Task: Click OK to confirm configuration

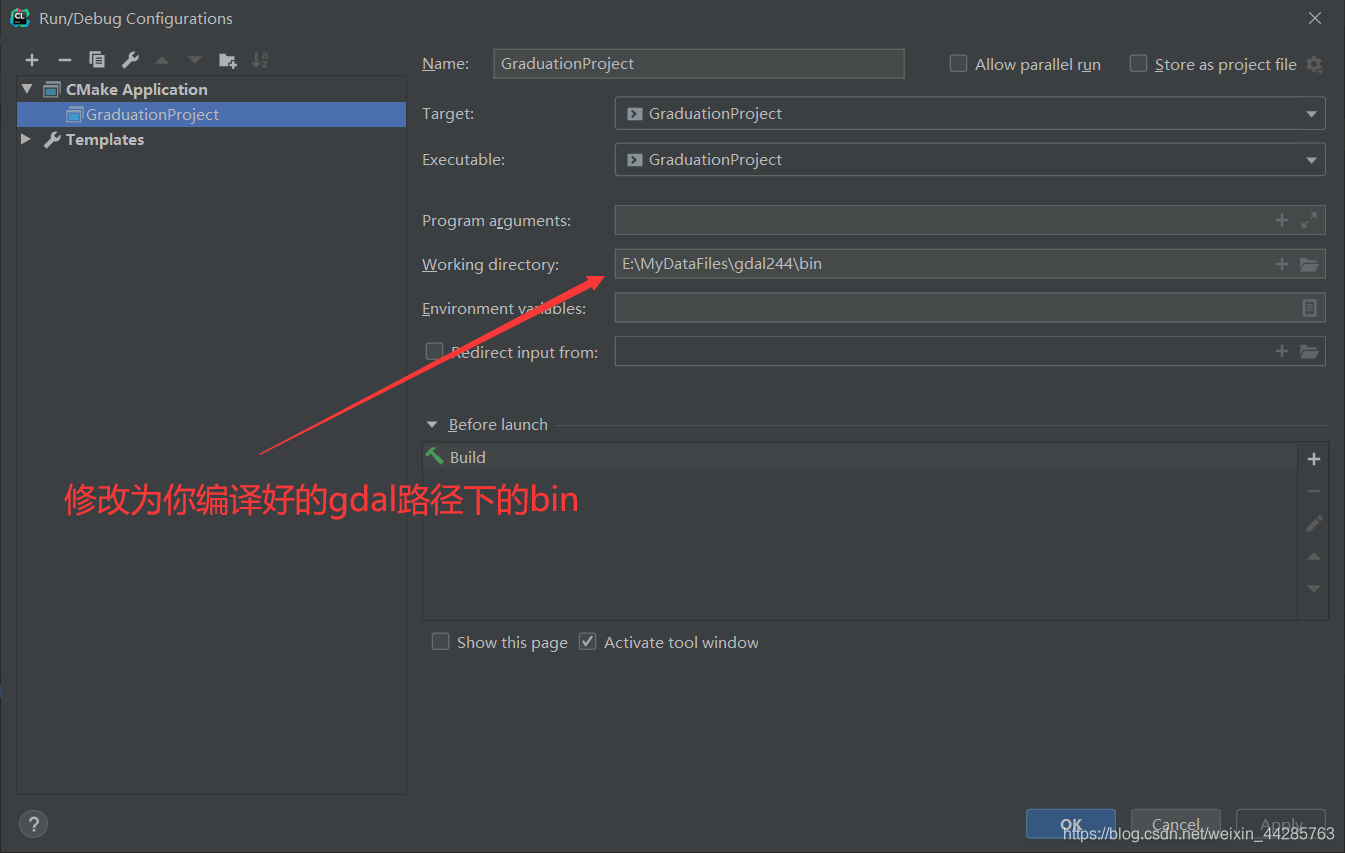Action: pyautogui.click(x=1071, y=824)
